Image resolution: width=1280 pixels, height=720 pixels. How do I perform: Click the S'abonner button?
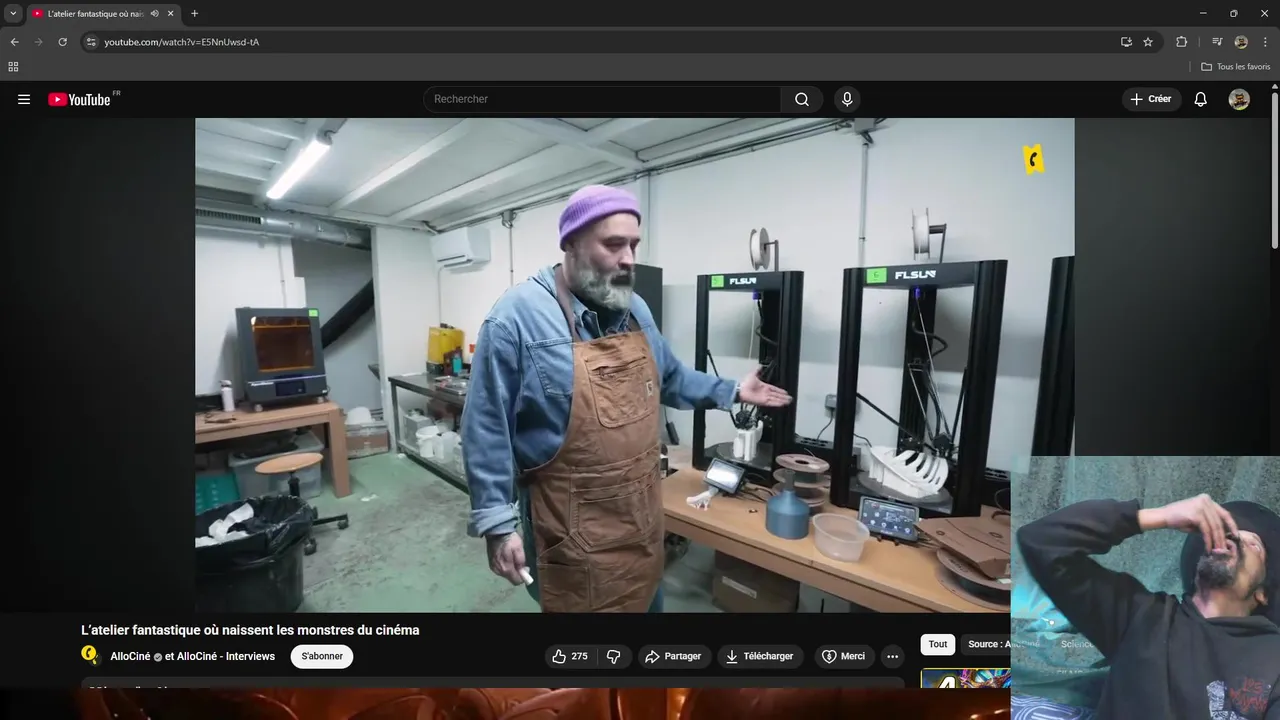(x=322, y=656)
